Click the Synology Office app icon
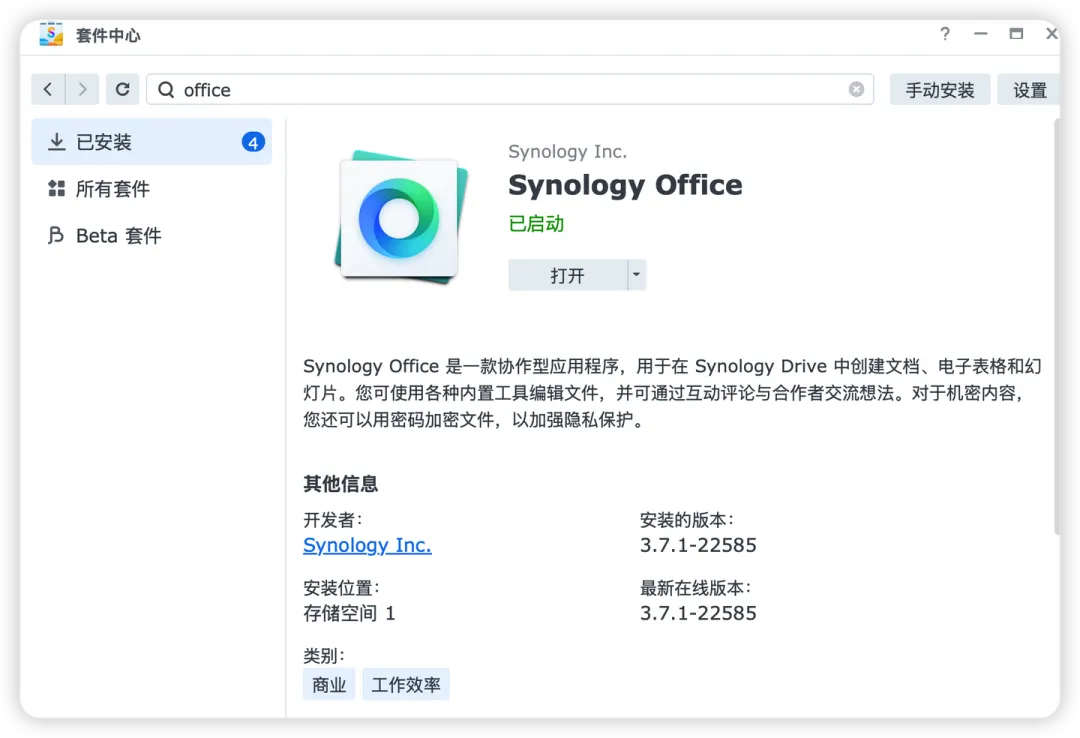 pos(400,218)
